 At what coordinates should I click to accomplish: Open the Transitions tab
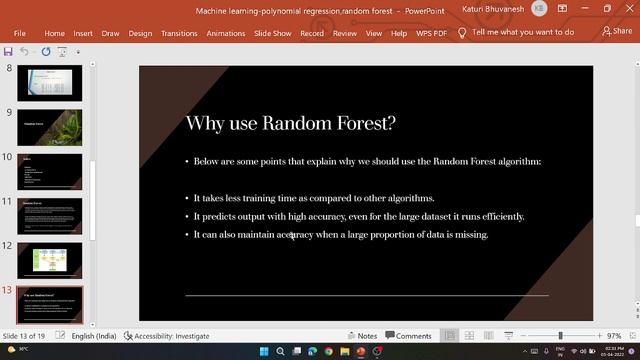(179, 33)
